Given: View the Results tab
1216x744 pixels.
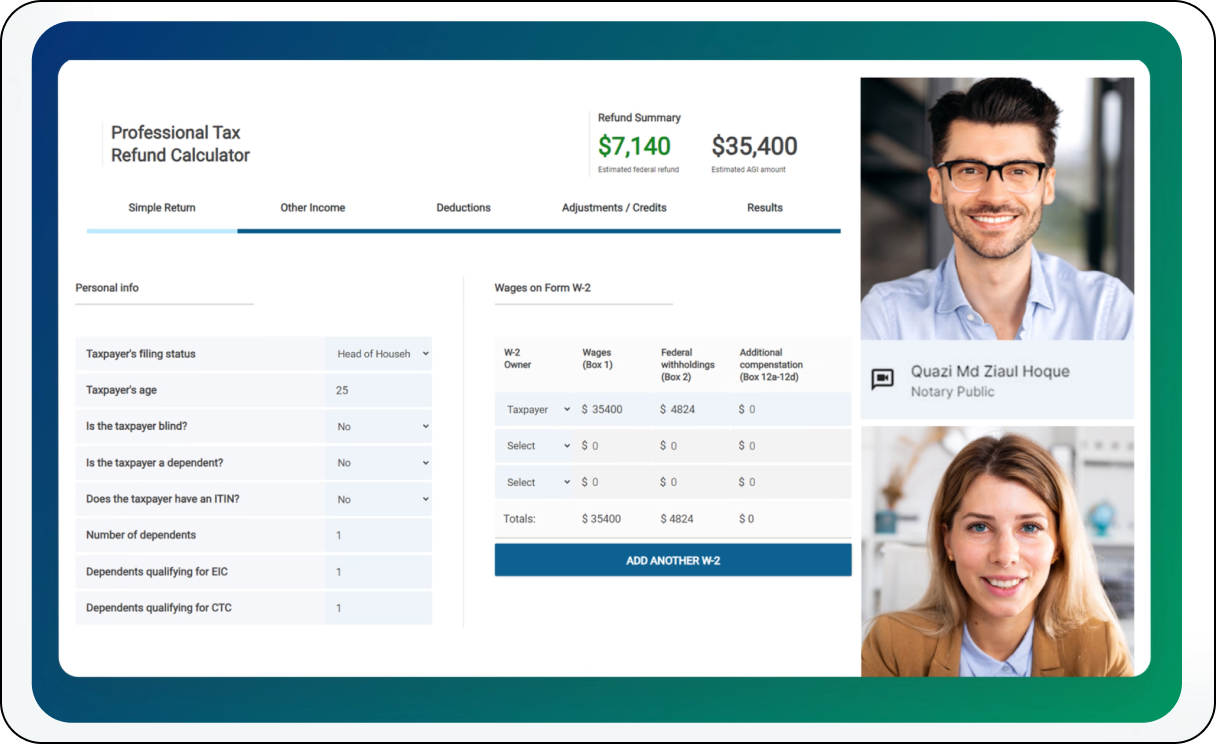Looking at the screenshot, I should (x=765, y=208).
